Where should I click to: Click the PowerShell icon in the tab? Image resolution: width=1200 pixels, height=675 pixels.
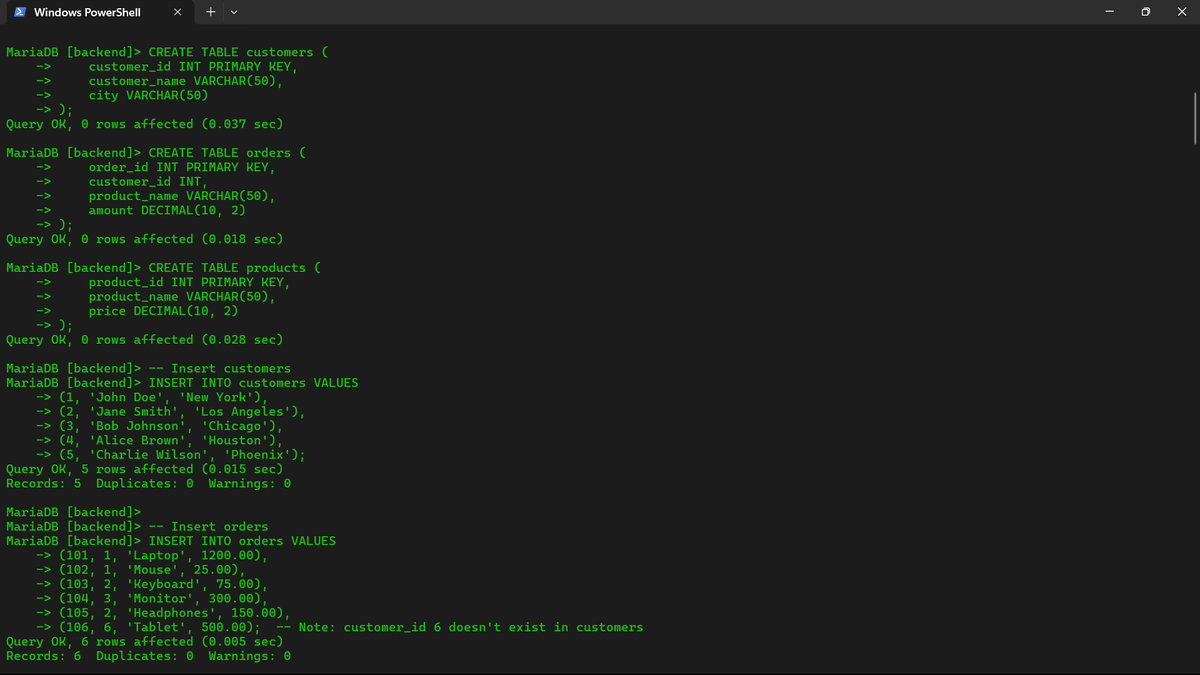(21, 12)
